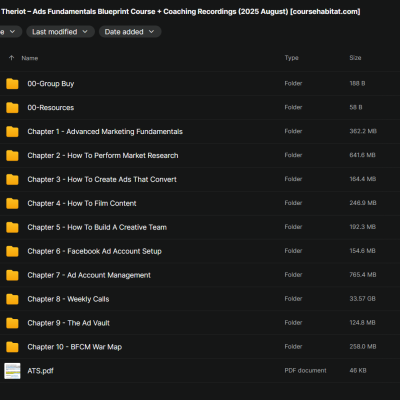Select the Chapter 5 Creative Team folder icon
The image size is (400, 400).
click(x=12, y=227)
